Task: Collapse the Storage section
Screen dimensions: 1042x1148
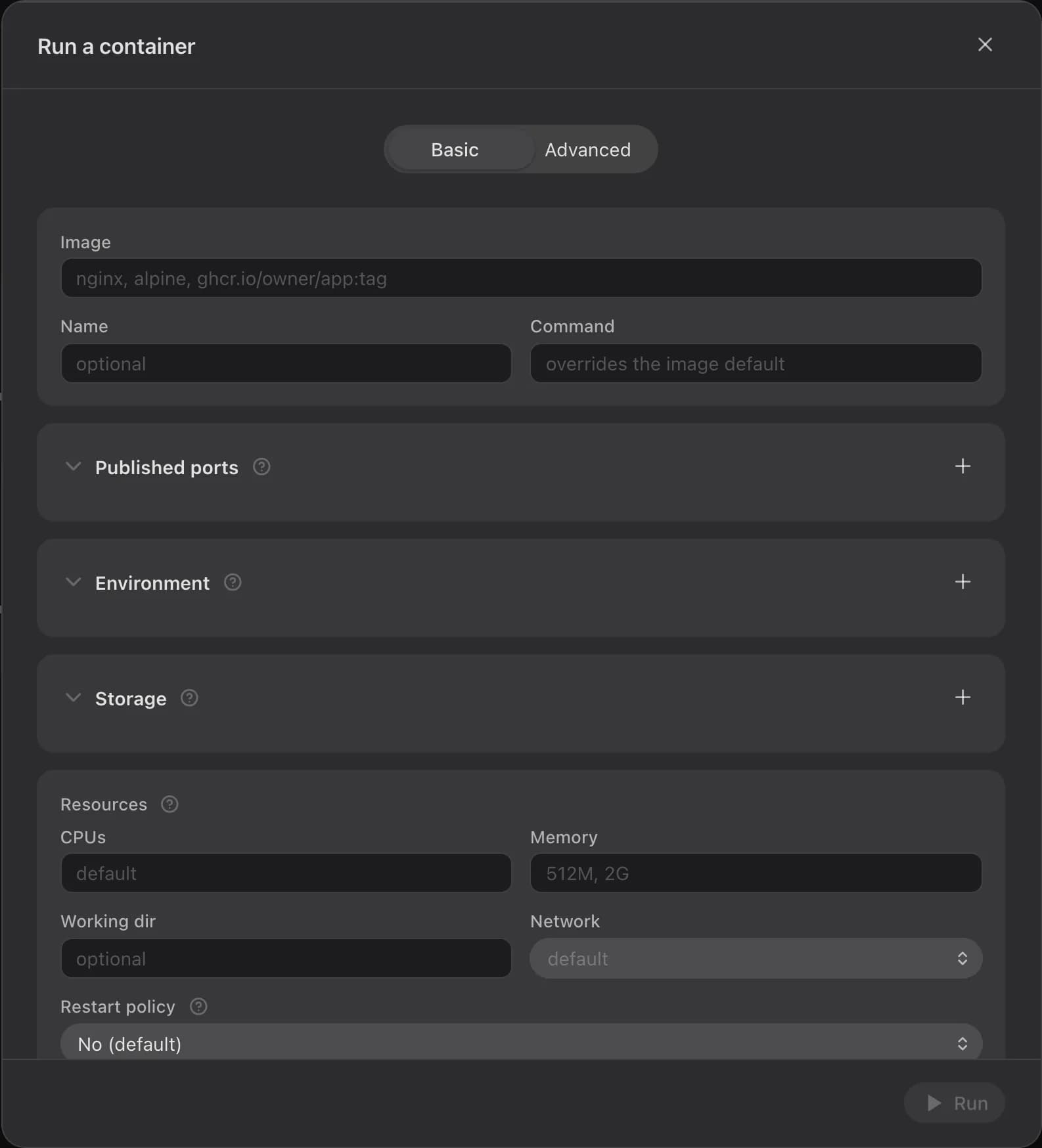Action: pyautogui.click(x=74, y=698)
